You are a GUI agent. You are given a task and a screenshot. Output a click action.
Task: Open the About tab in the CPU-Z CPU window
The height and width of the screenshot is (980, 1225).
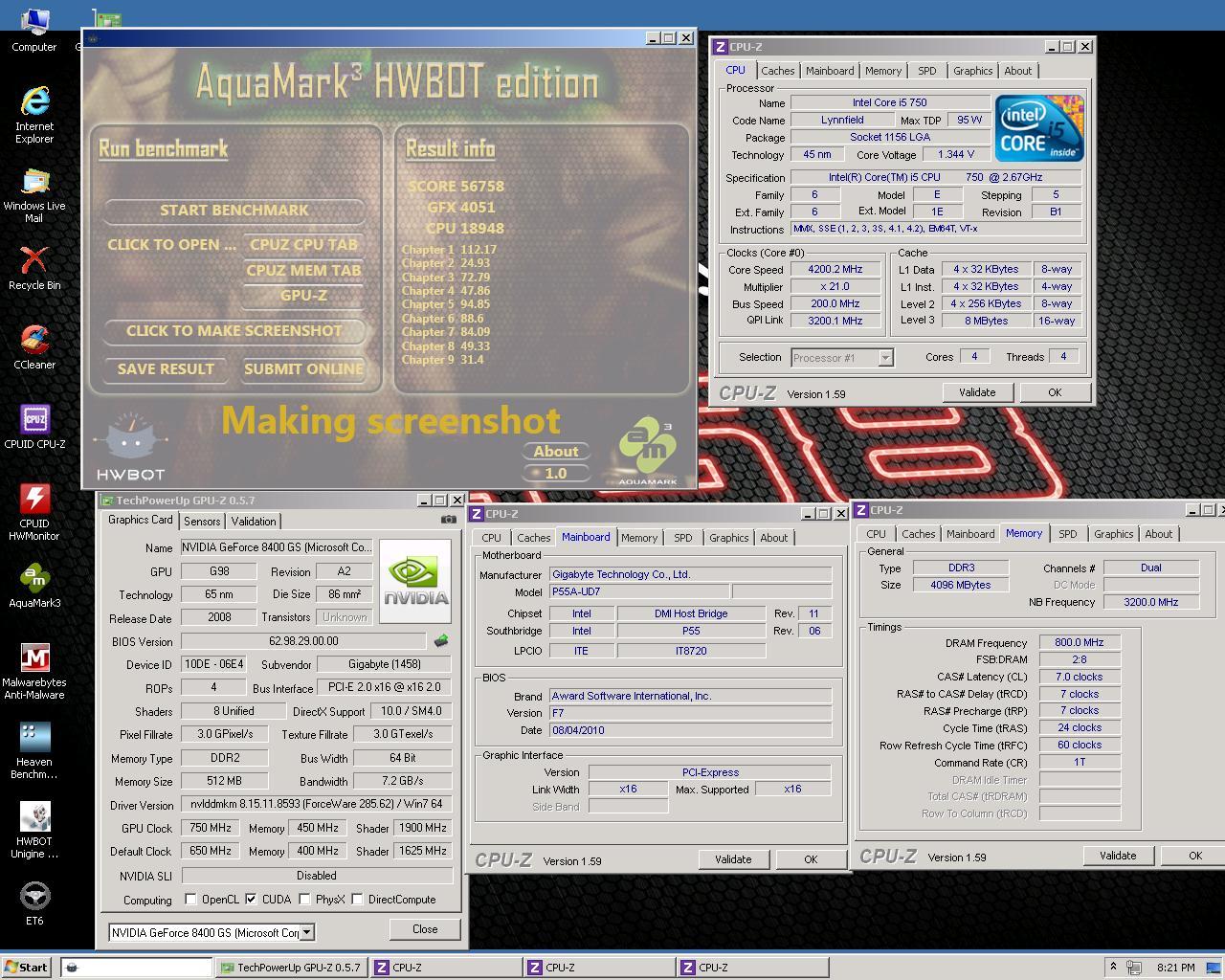(1017, 71)
